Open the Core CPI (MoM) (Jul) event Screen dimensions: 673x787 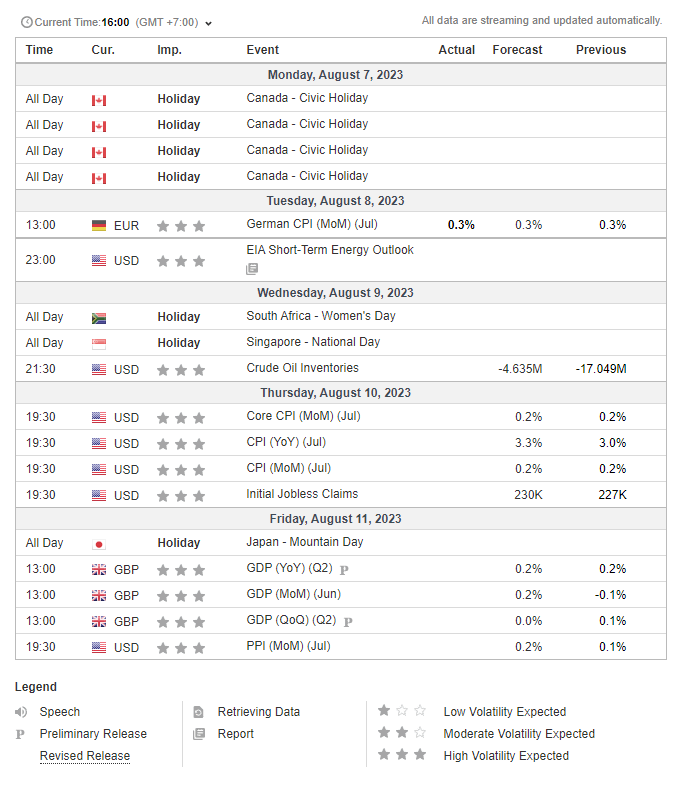click(303, 416)
